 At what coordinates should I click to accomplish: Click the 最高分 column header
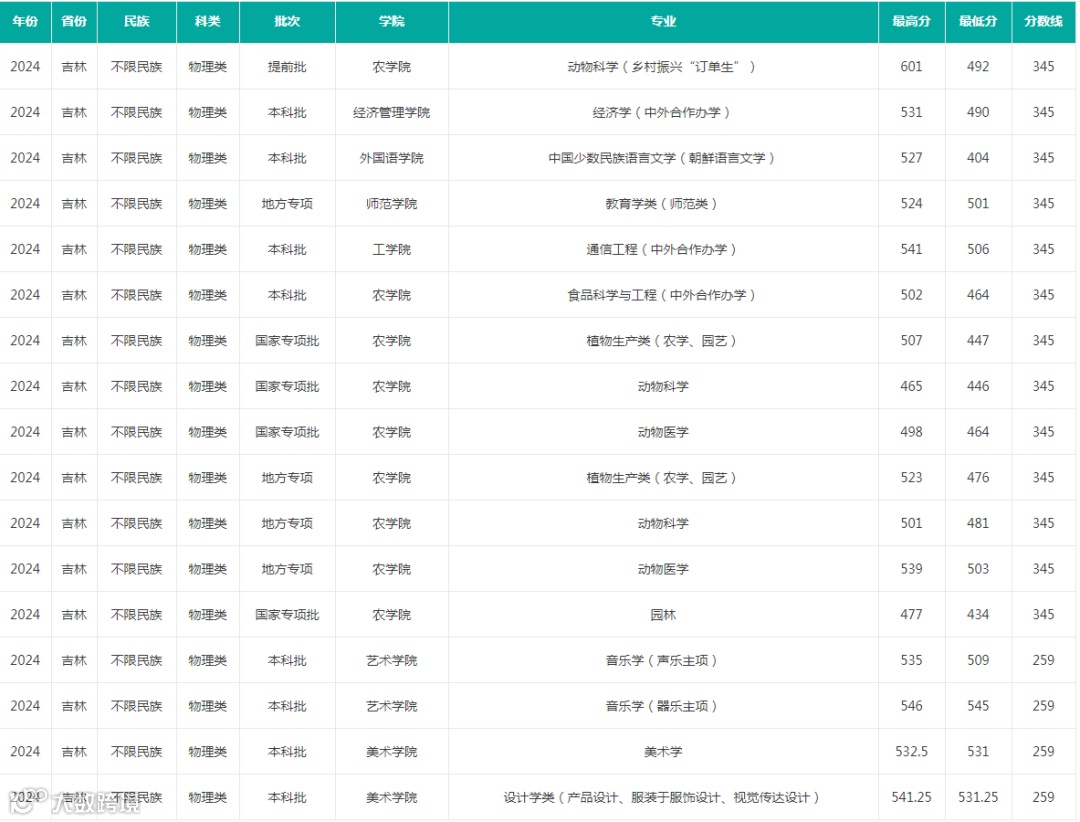[x=911, y=21]
